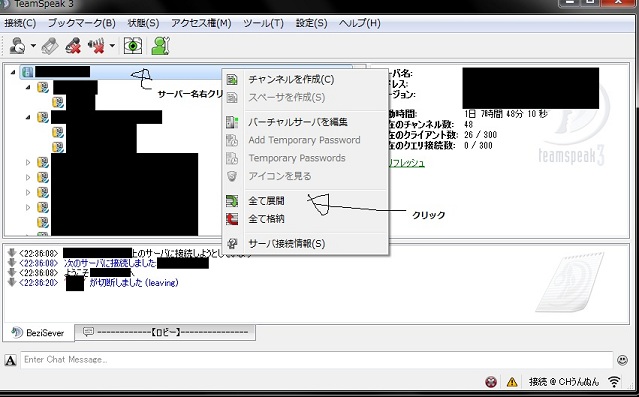Viewport: 639px width, 397px height.
Task: Open the mute icon dropdown arrow
Action: (x=112, y=46)
